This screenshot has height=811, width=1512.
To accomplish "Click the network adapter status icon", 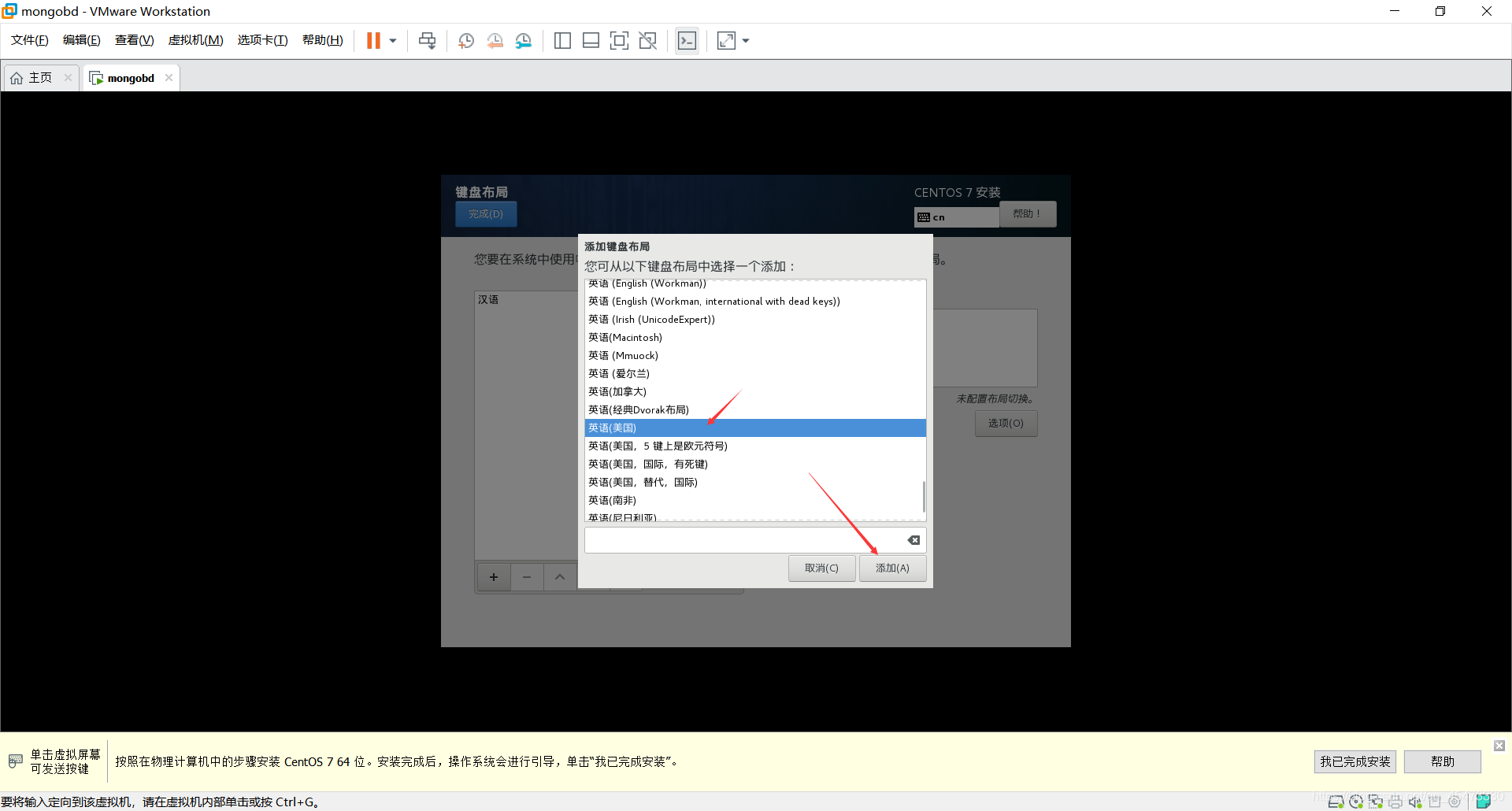I will click(1376, 802).
